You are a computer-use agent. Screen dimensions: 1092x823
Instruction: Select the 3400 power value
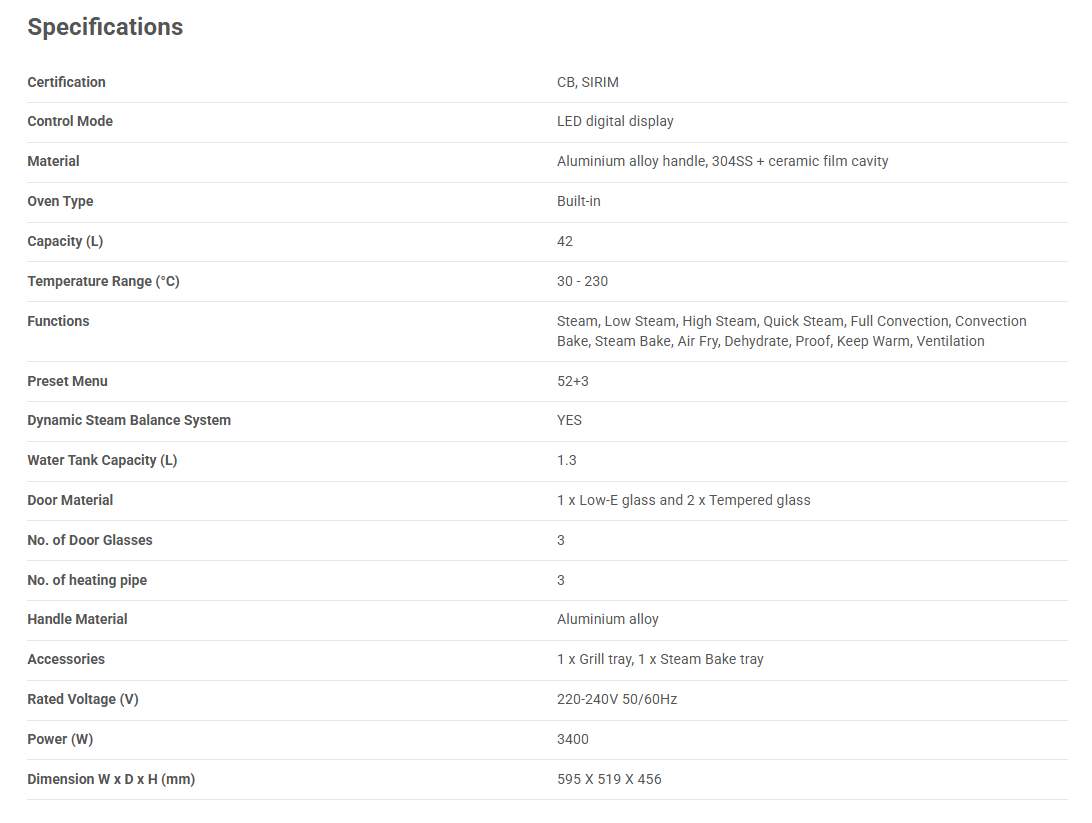tap(573, 739)
